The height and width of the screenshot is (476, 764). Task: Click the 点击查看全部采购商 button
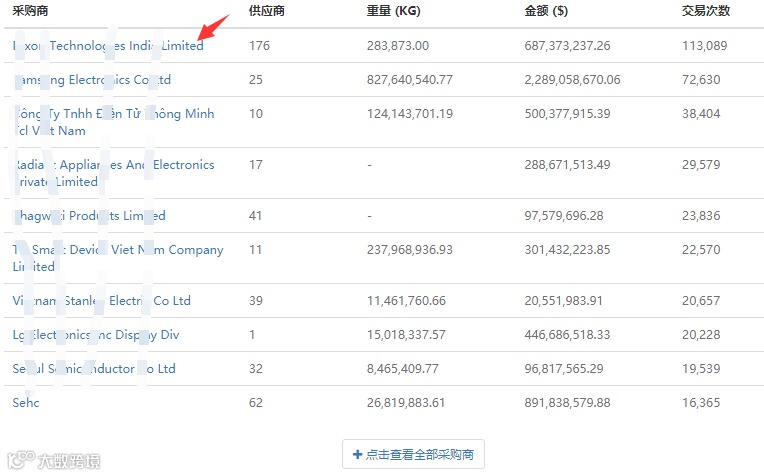pos(413,454)
